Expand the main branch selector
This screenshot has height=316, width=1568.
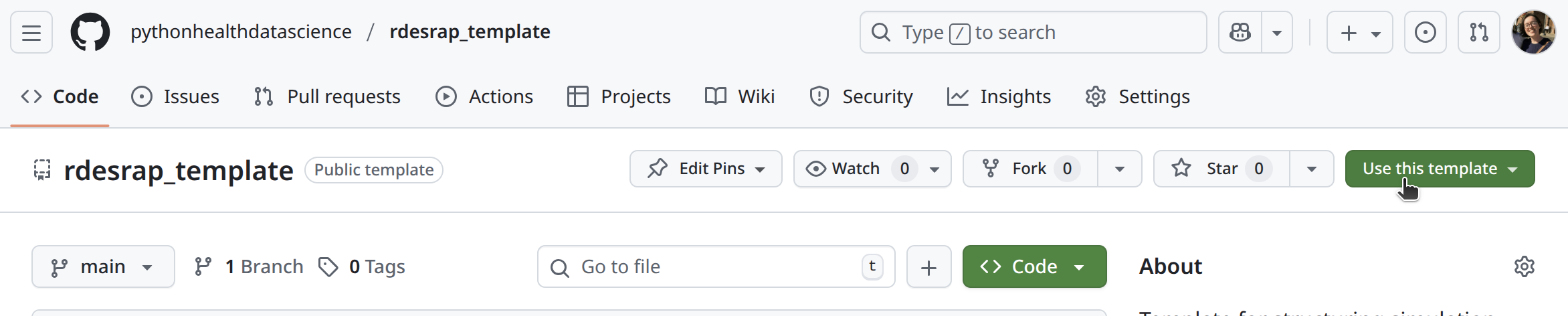103,267
